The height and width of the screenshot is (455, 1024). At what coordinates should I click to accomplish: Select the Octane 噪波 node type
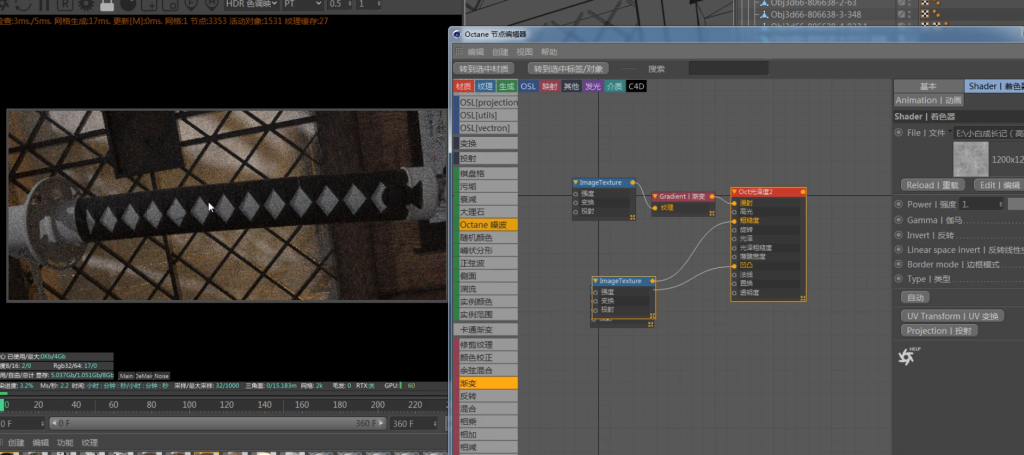(485, 225)
